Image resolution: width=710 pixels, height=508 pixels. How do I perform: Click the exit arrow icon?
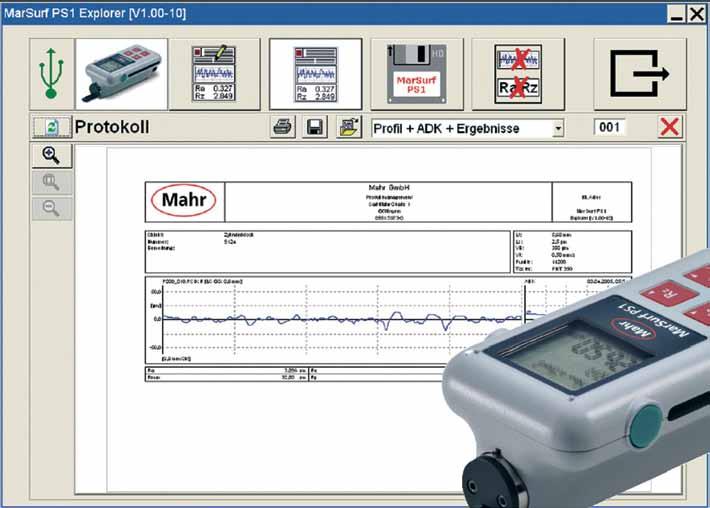pos(640,74)
